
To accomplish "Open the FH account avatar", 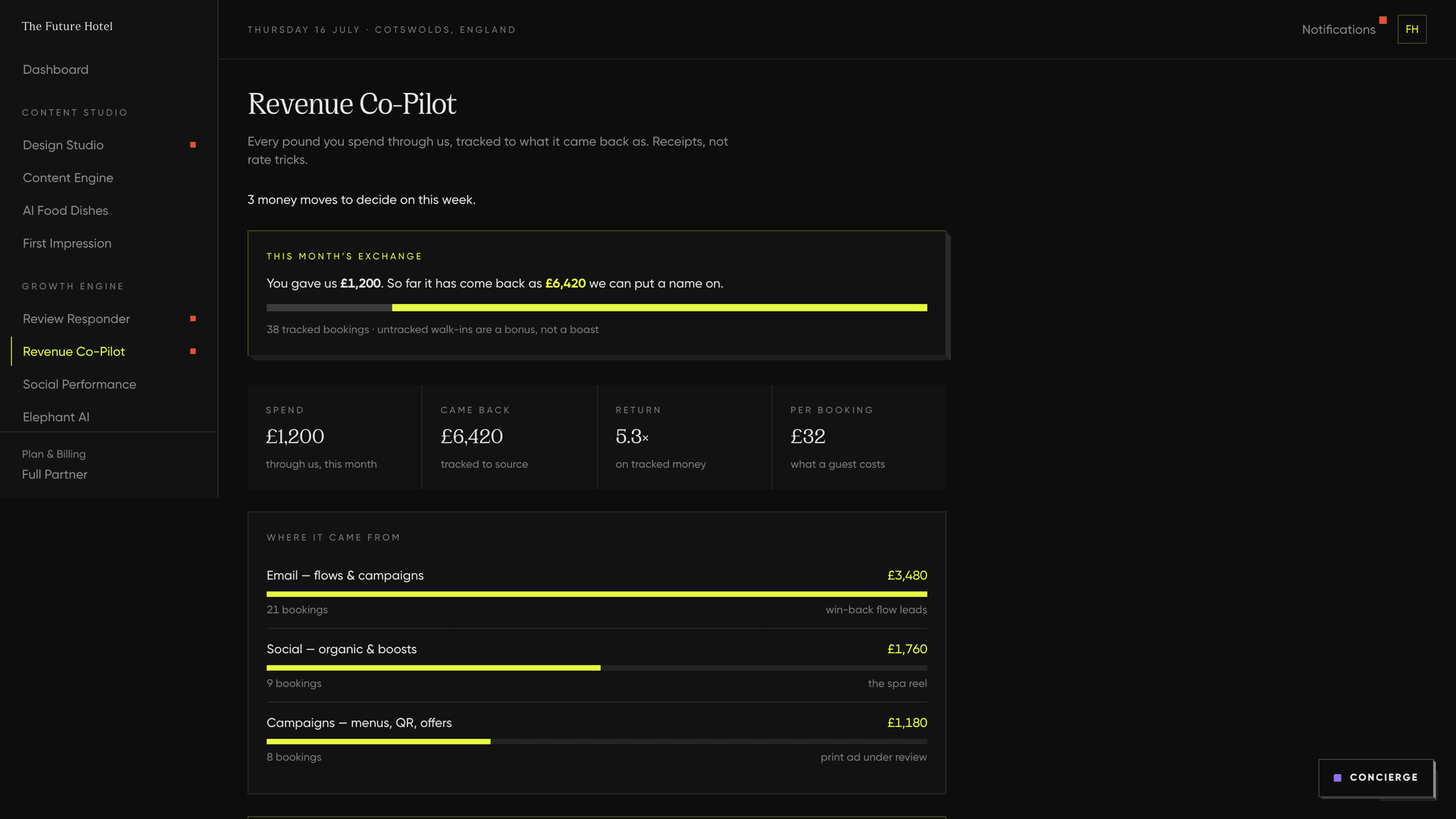I will click(1412, 29).
